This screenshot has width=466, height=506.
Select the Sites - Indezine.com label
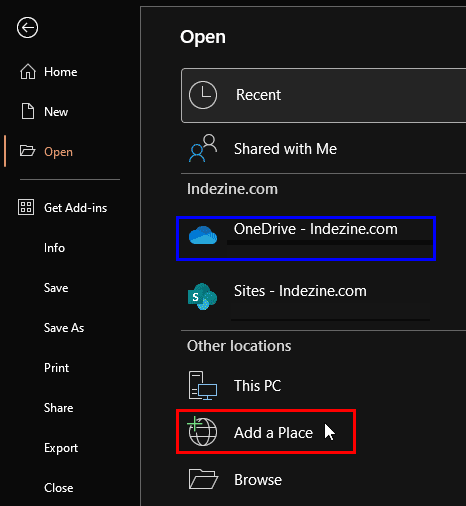(x=300, y=291)
